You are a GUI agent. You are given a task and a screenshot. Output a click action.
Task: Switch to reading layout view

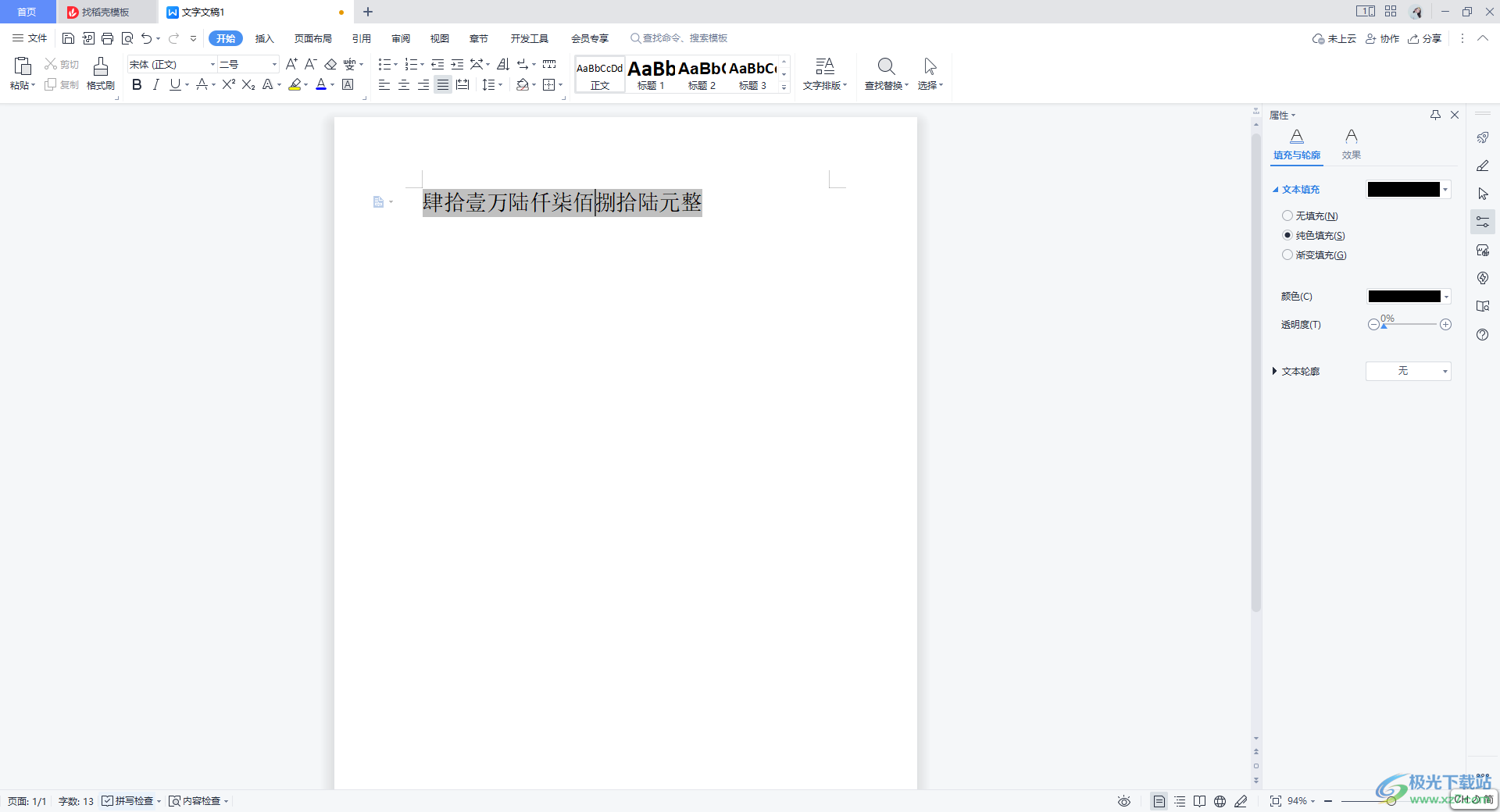tap(1199, 801)
